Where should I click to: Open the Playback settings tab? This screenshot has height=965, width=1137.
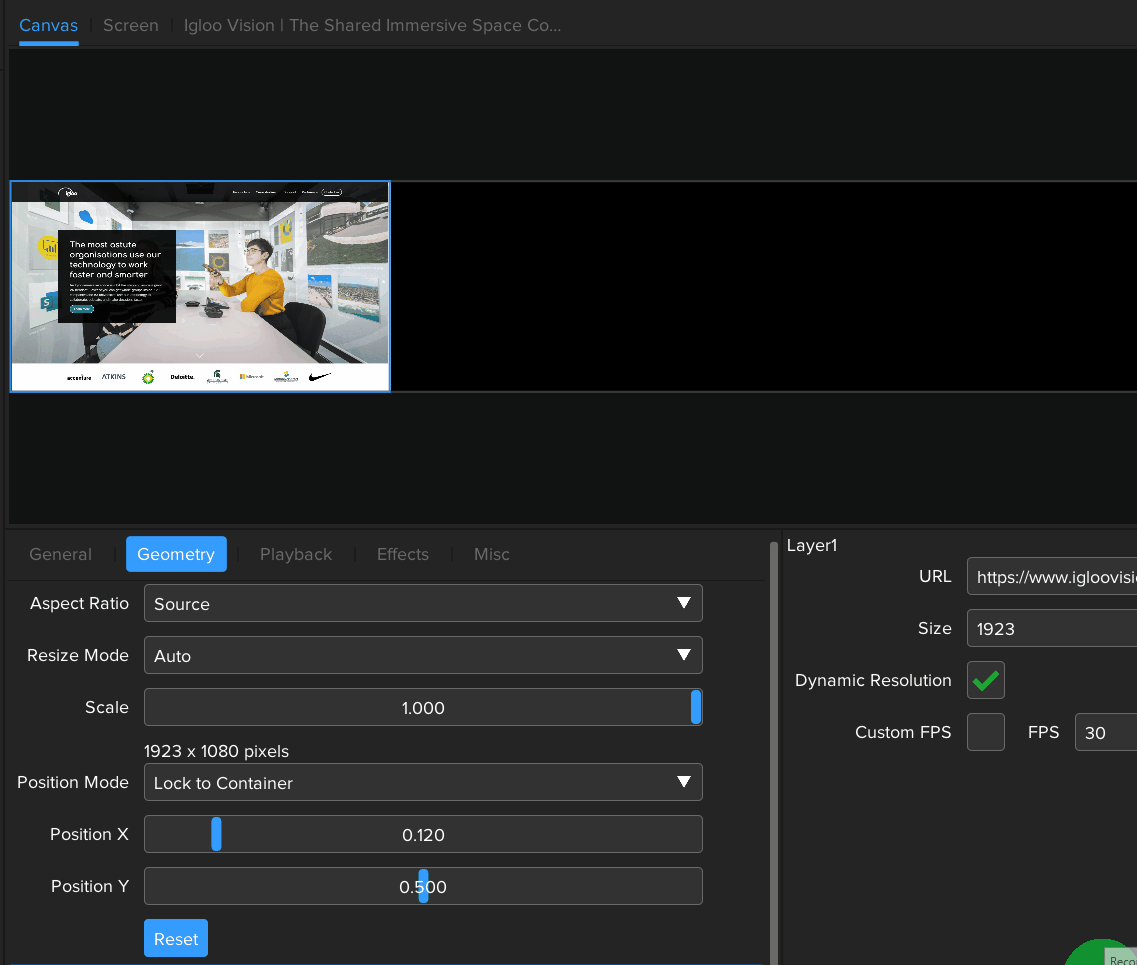pos(296,554)
